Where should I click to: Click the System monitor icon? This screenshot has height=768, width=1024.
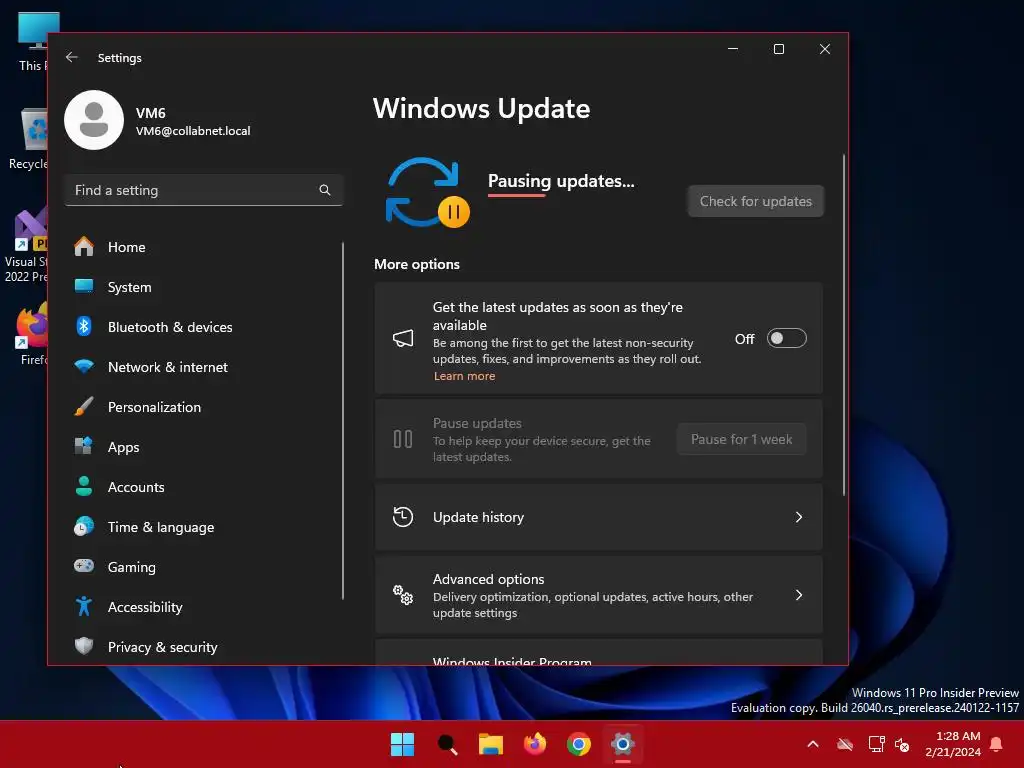(x=84, y=287)
